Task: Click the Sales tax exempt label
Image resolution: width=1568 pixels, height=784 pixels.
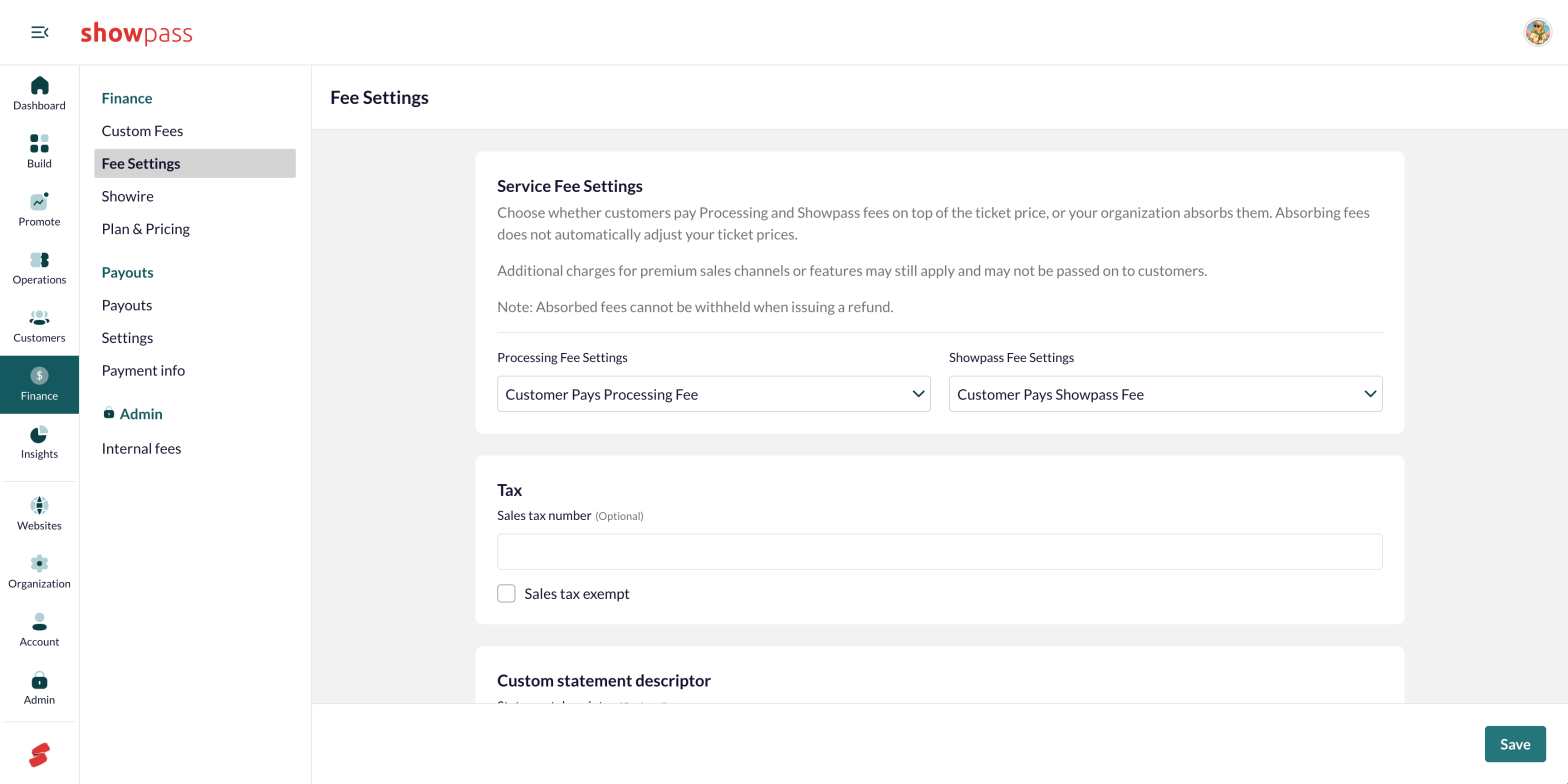Action: [576, 593]
